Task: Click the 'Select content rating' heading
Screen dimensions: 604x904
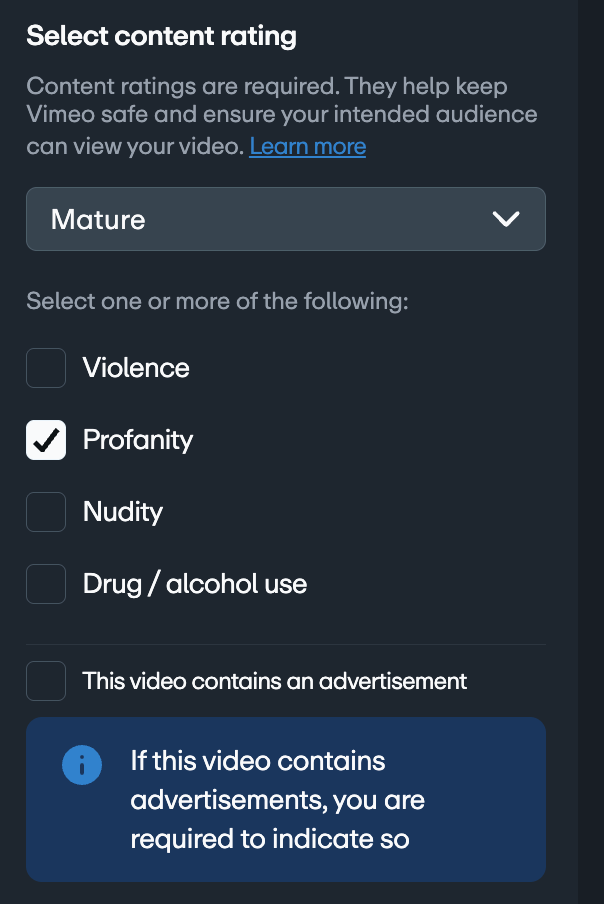Action: (161, 37)
